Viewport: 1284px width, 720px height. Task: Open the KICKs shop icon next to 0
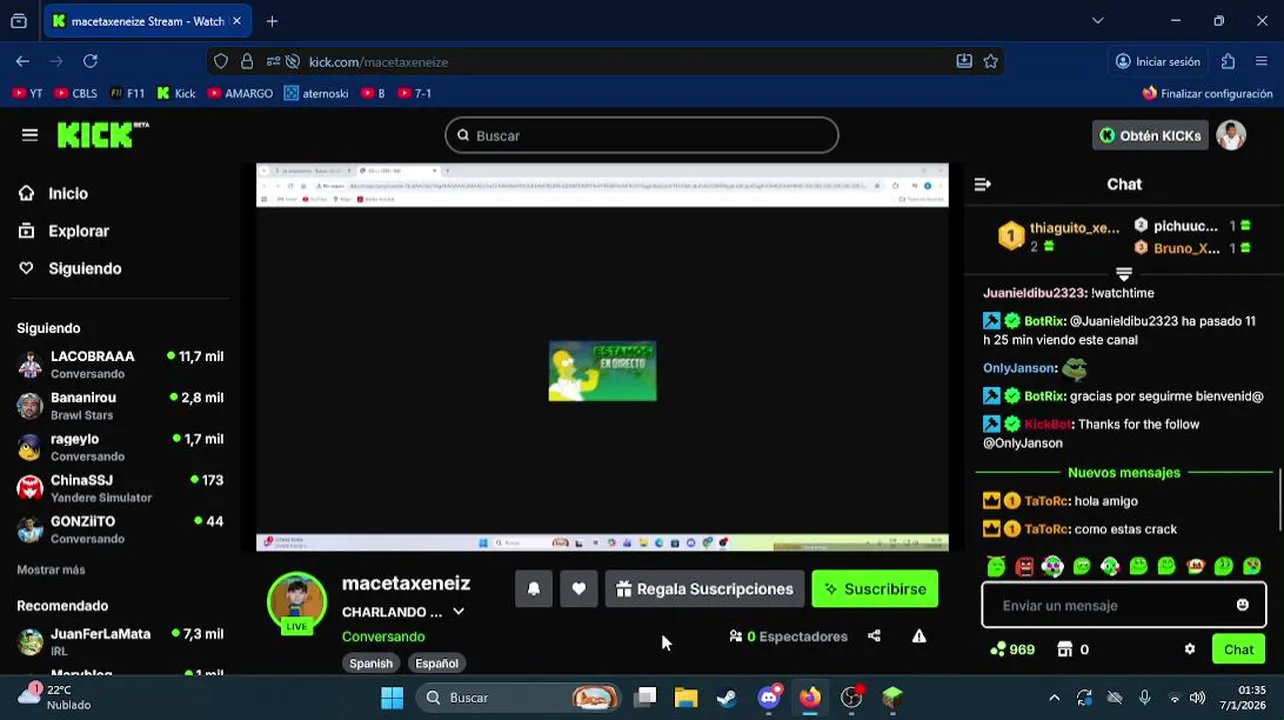[1064, 649]
